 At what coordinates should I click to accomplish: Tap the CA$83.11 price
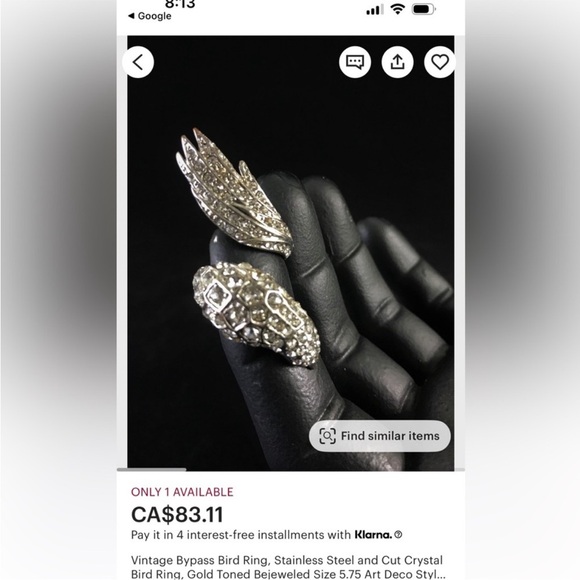tap(177, 514)
